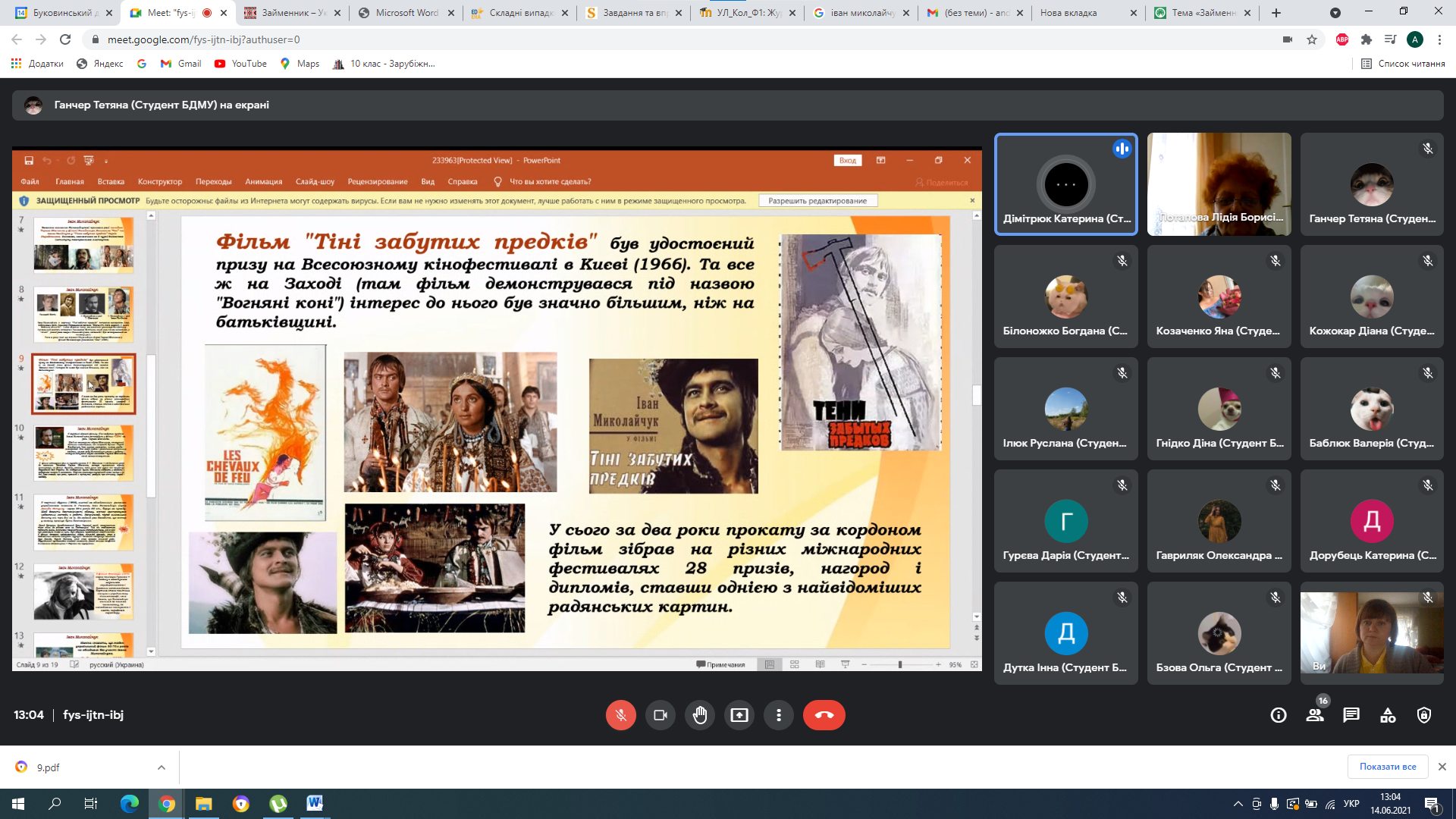Click the Present now screen icon

(x=739, y=715)
